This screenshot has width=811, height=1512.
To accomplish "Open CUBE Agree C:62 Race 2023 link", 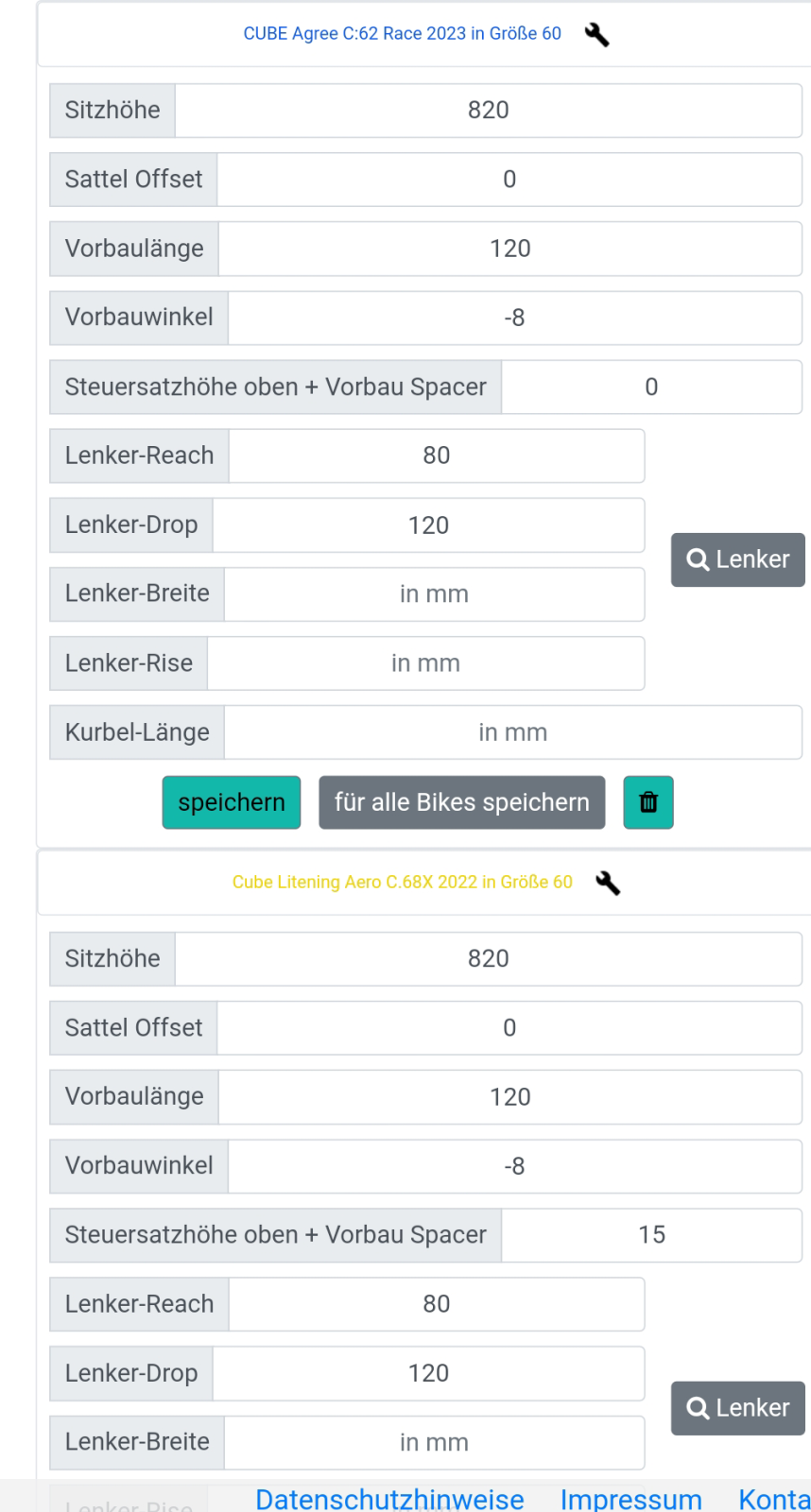I will (402, 34).
